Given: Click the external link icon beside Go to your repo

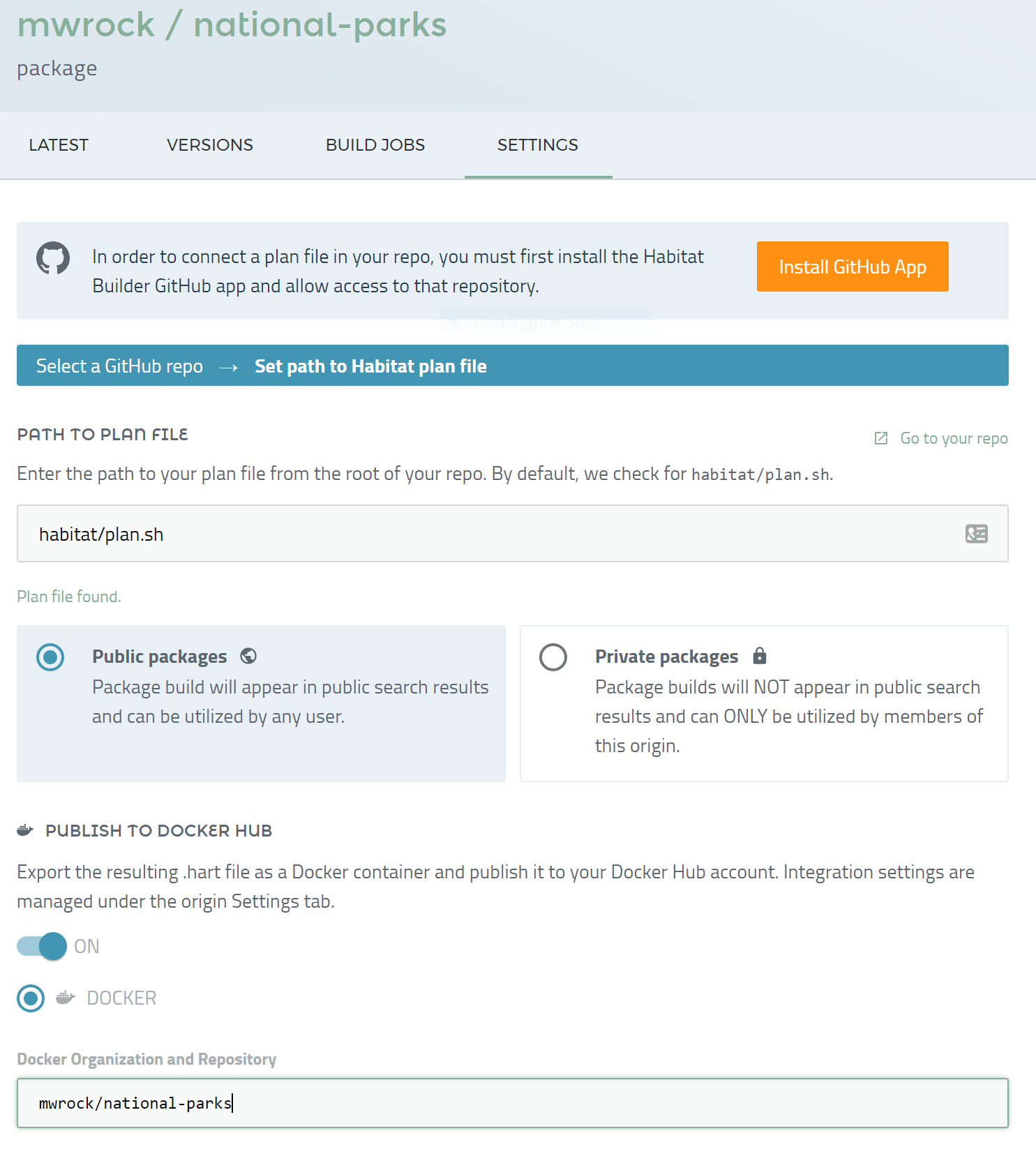Looking at the screenshot, I should tap(881, 438).
